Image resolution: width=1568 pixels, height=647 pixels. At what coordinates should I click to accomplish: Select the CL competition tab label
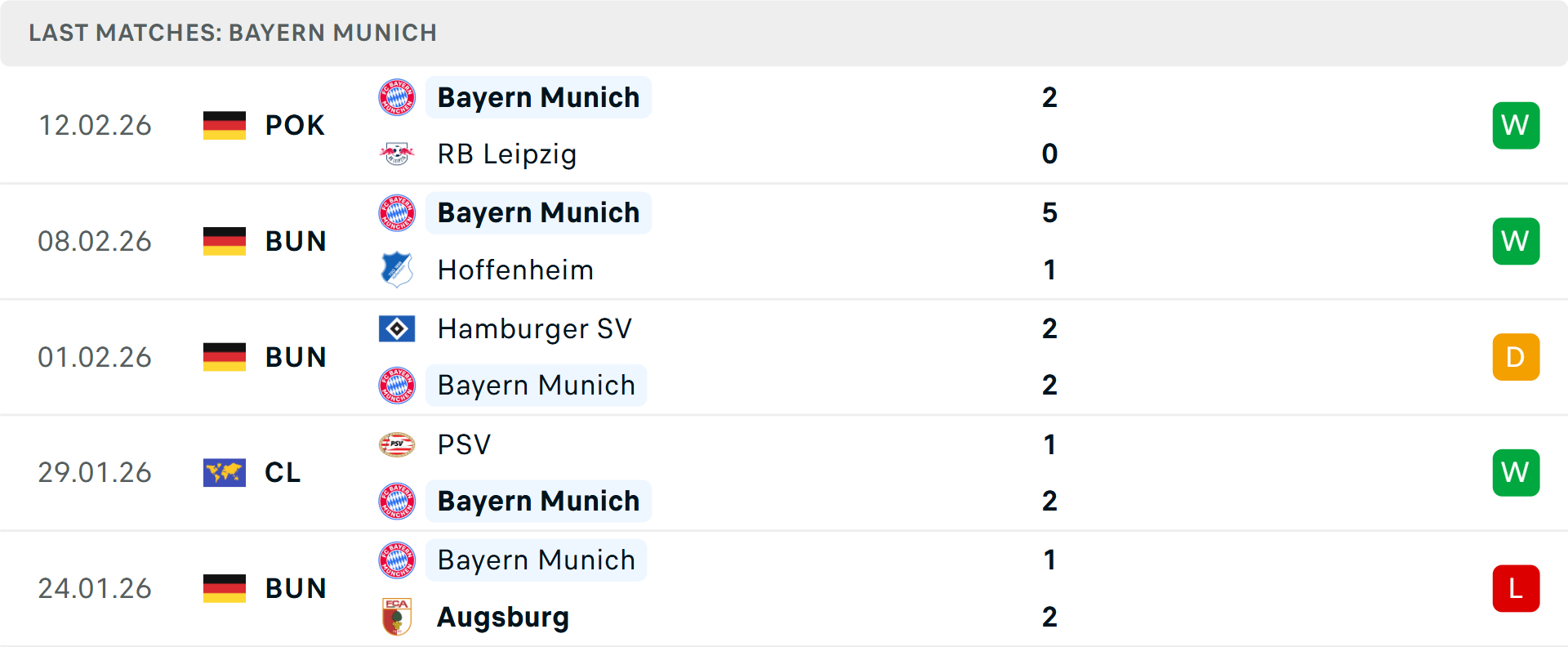pyautogui.click(x=283, y=472)
